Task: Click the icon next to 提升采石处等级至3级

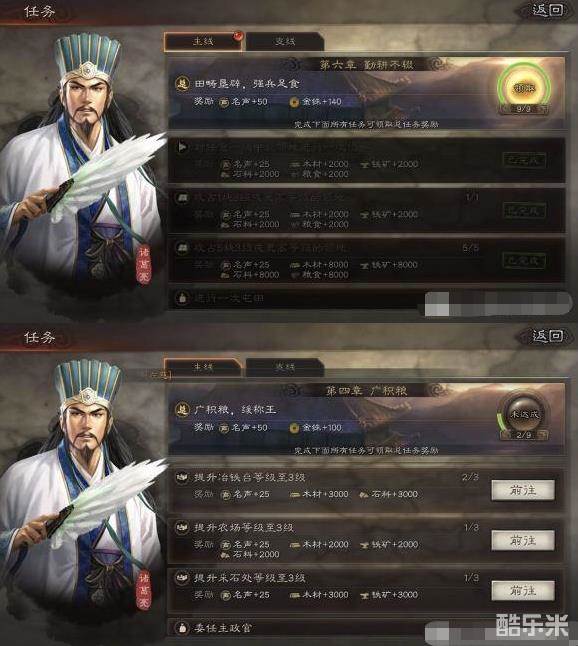Action: point(182,578)
